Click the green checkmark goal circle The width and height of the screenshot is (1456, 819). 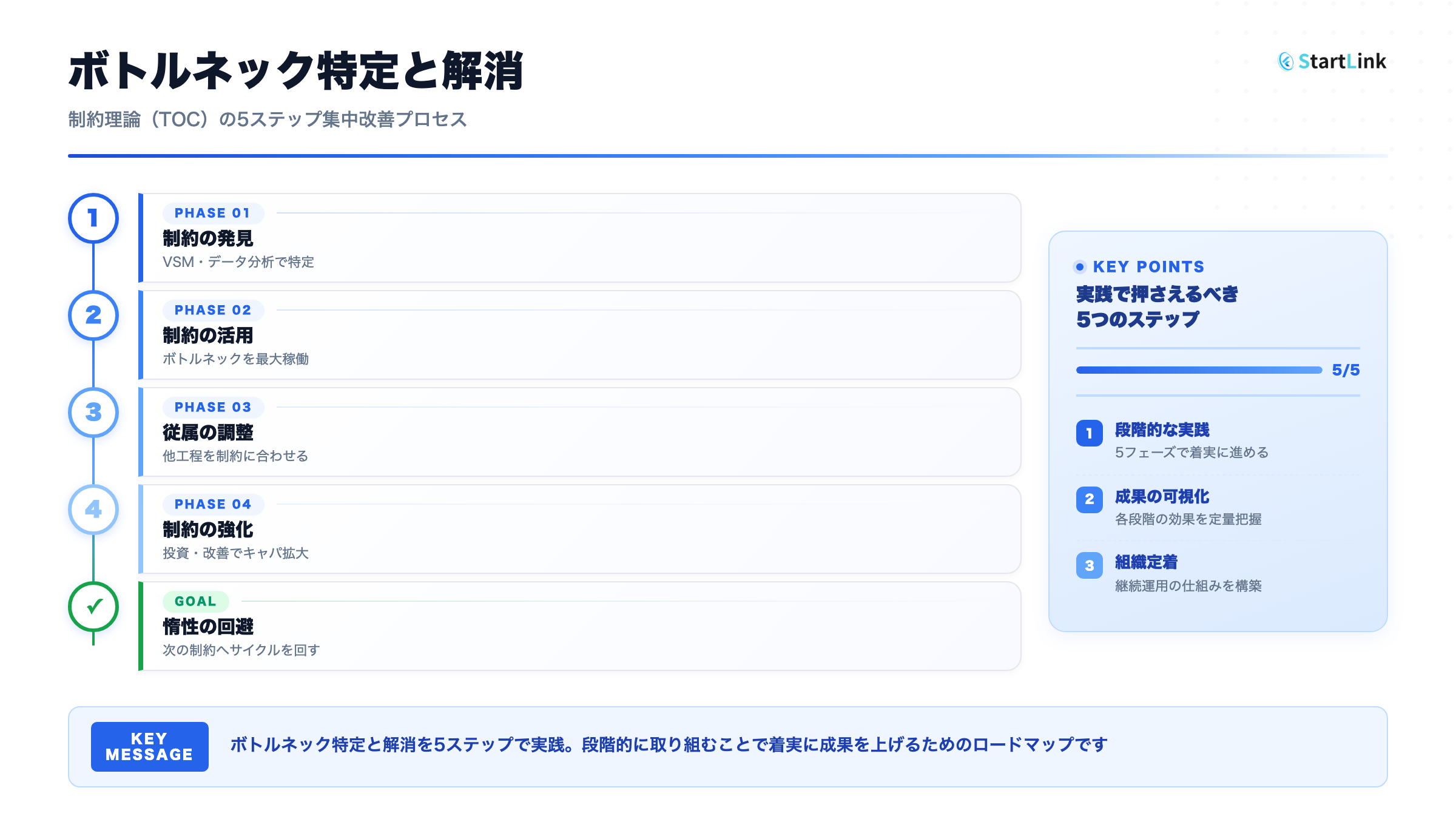coord(93,607)
